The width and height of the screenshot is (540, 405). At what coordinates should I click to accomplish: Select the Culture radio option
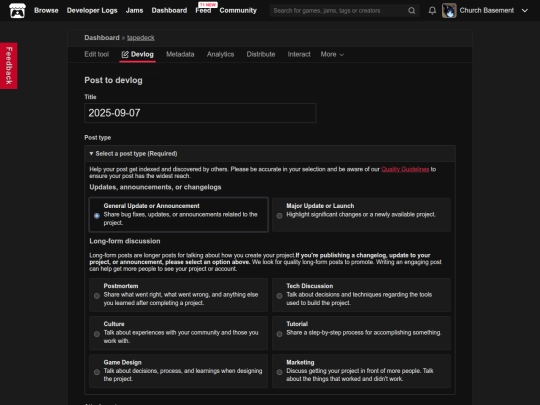tap(97, 334)
